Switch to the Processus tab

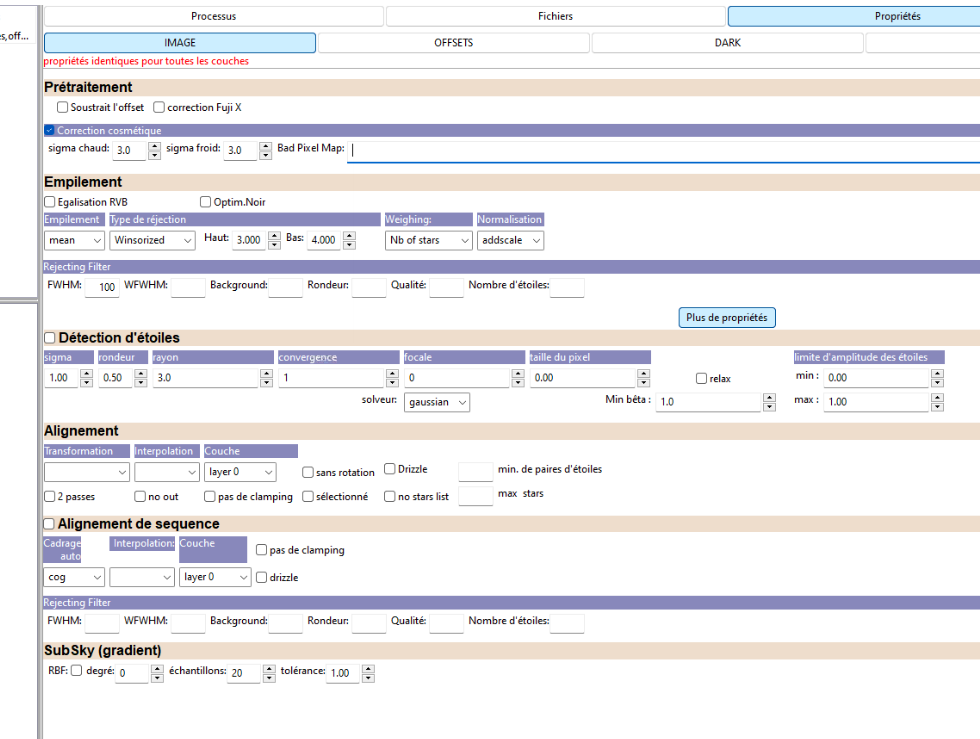[x=214, y=16]
